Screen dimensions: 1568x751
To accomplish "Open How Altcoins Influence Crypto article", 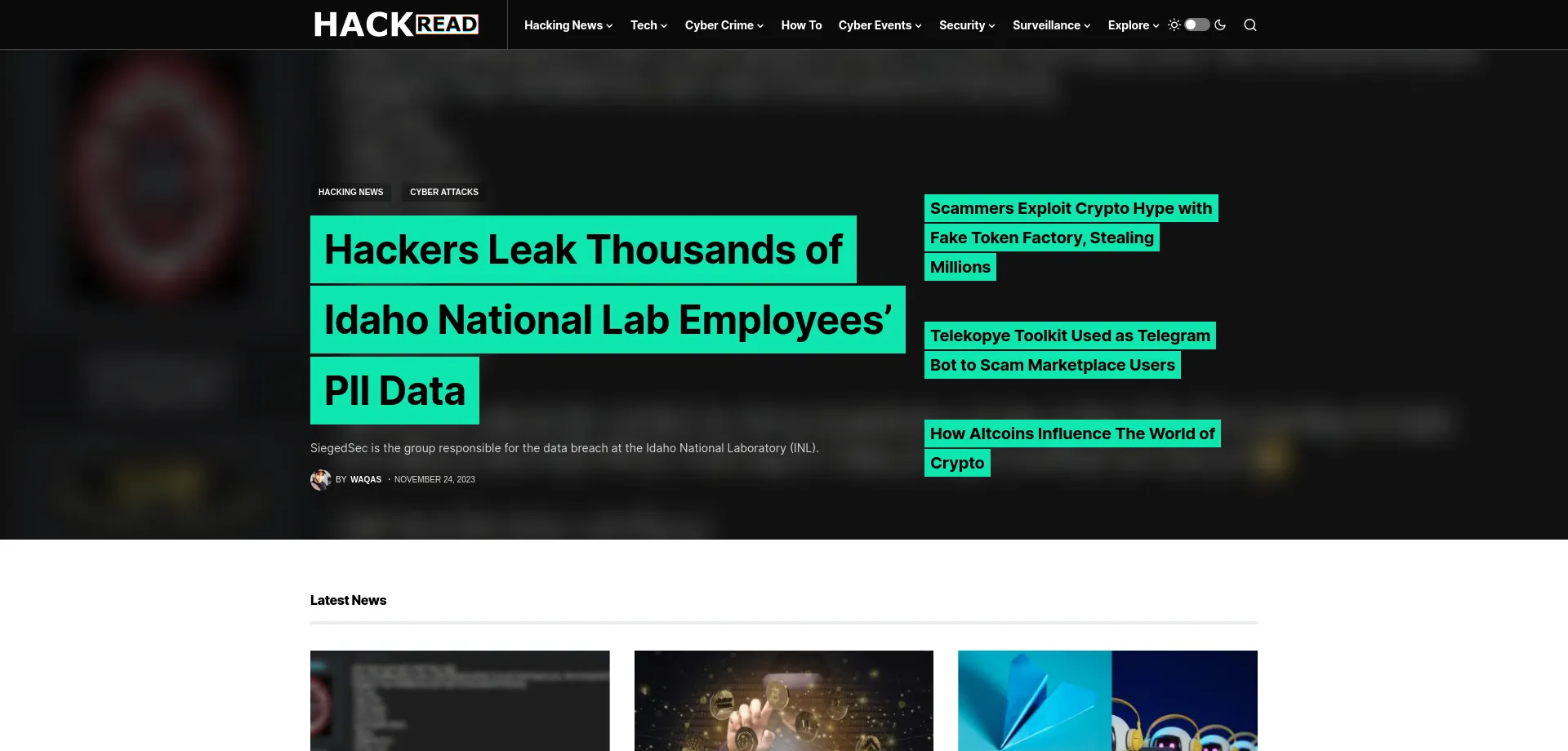I will [1072, 448].
